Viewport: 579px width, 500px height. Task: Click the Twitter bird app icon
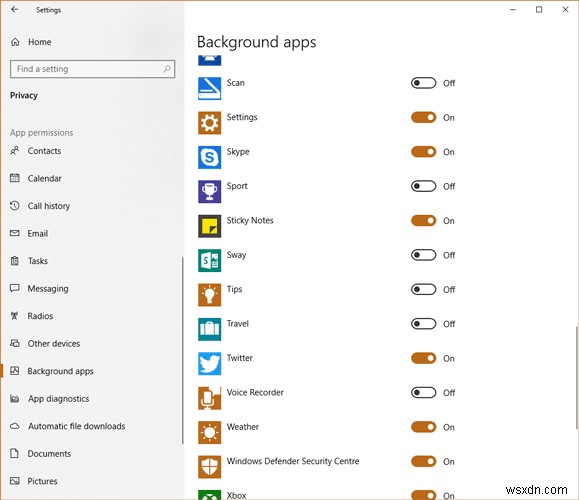(209, 363)
